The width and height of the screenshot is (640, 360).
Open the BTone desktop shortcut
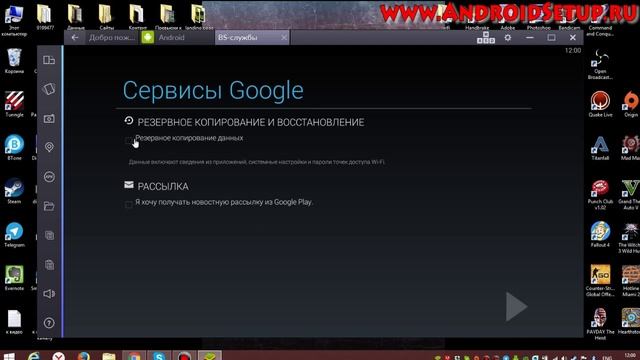[14, 148]
